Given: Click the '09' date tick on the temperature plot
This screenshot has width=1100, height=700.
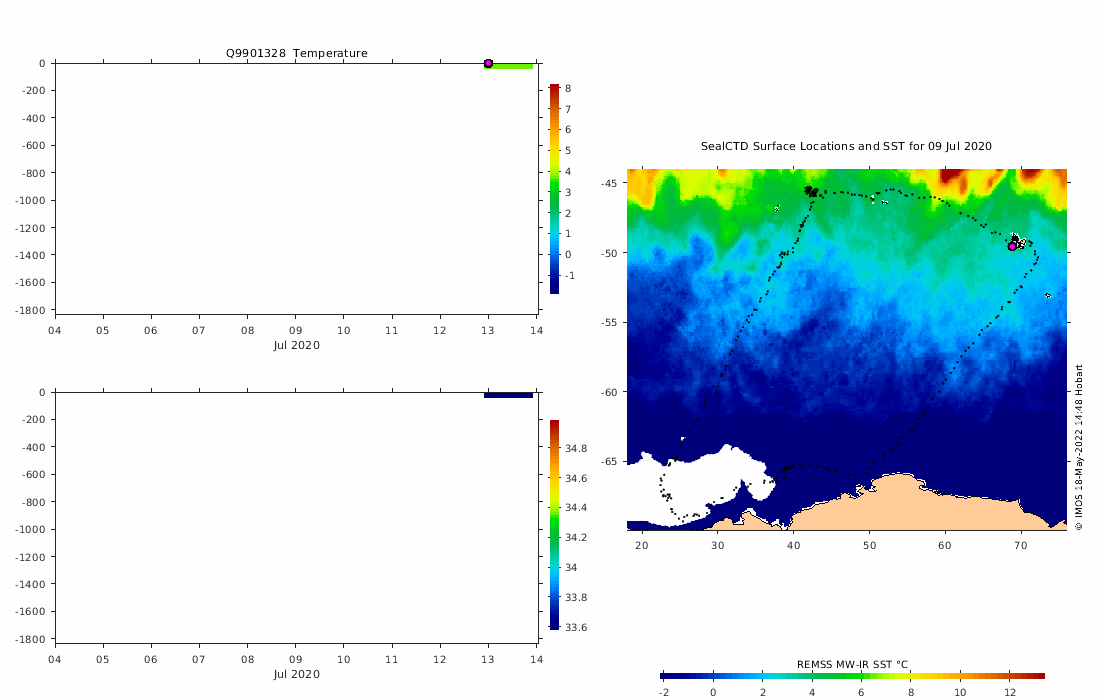Looking at the screenshot, I should [x=295, y=330].
